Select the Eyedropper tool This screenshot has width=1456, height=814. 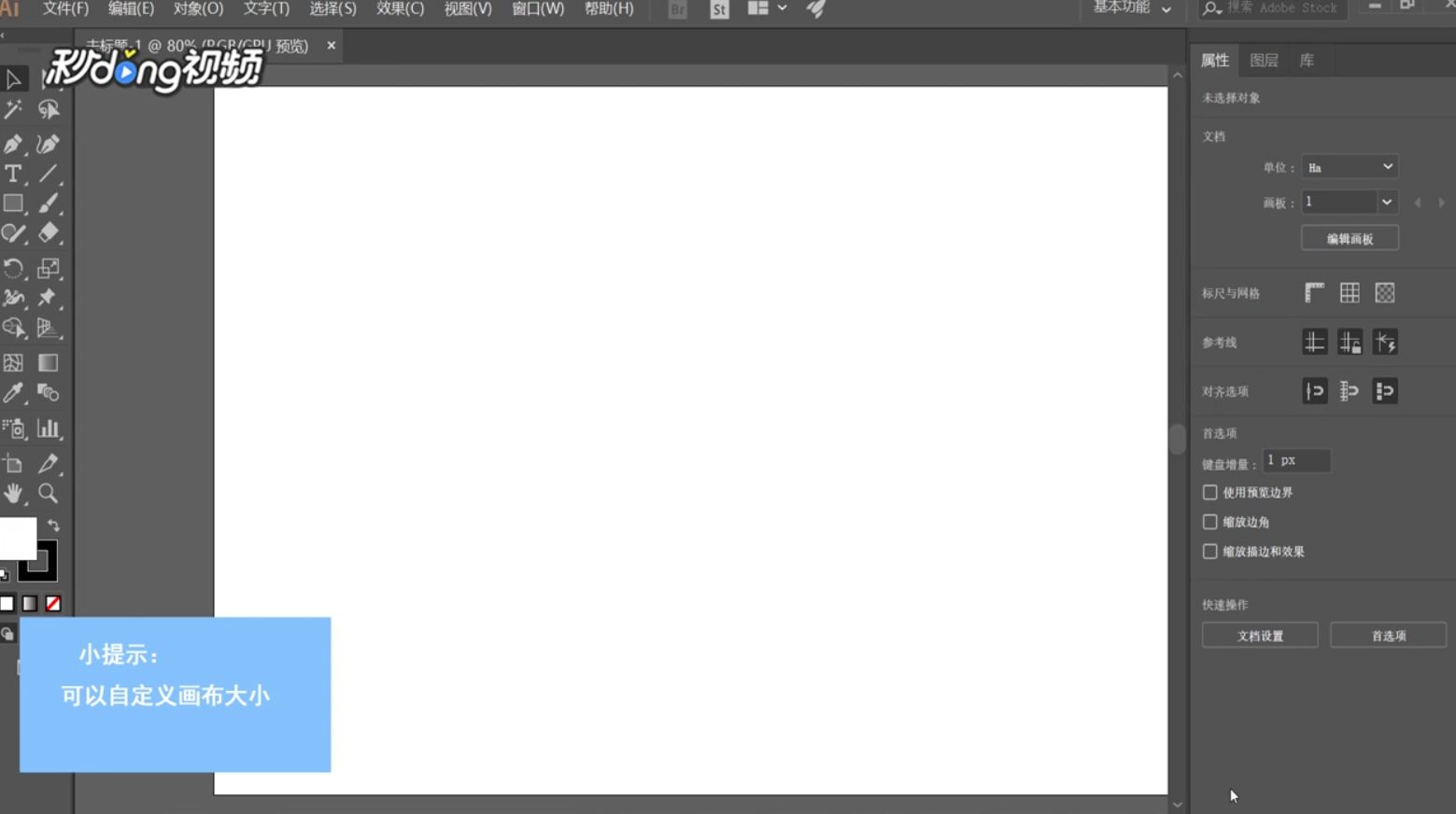(x=13, y=393)
